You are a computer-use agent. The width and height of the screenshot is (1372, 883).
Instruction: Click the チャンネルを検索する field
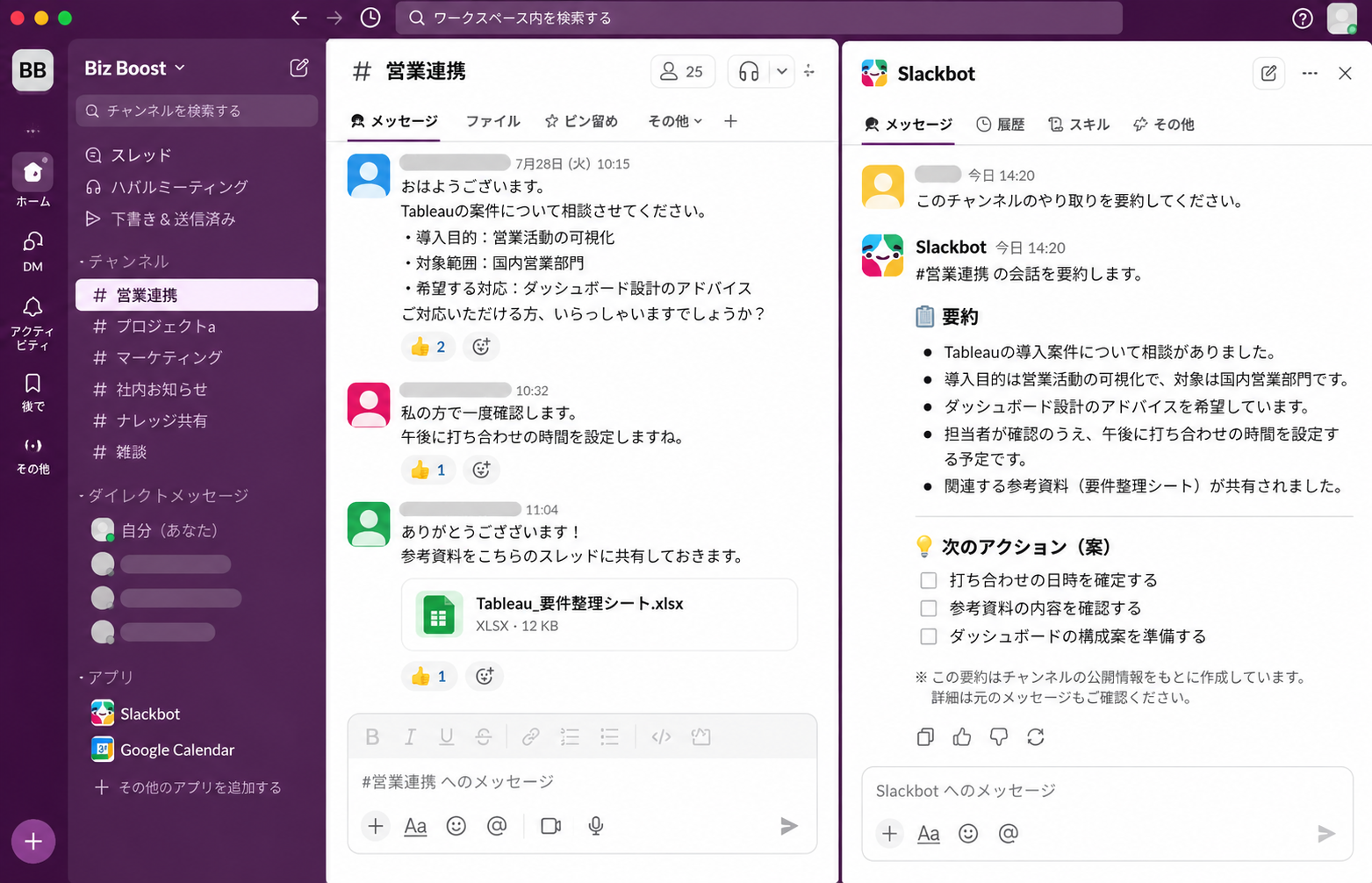point(197,111)
